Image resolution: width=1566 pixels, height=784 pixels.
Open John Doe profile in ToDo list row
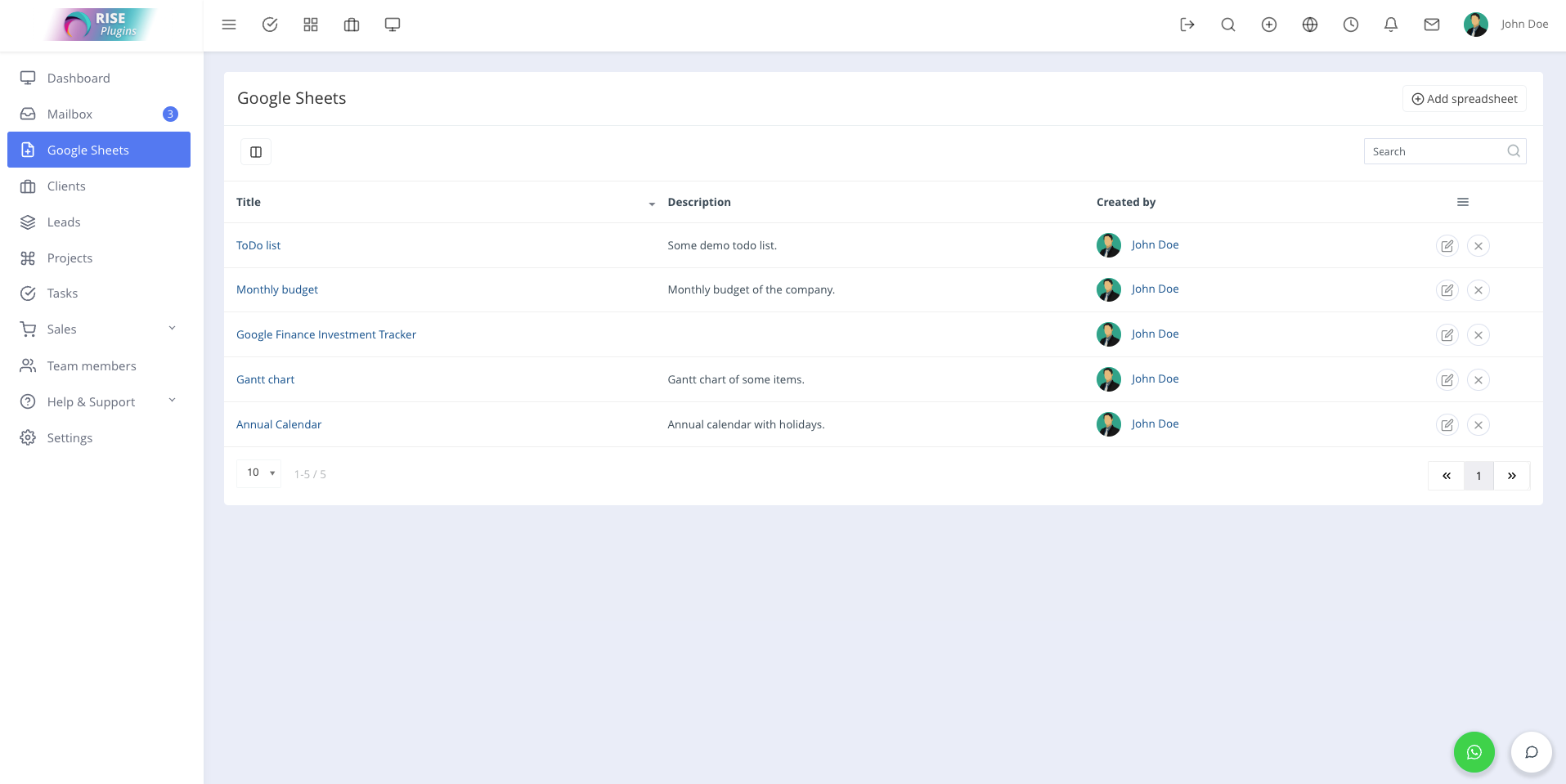(x=1155, y=244)
